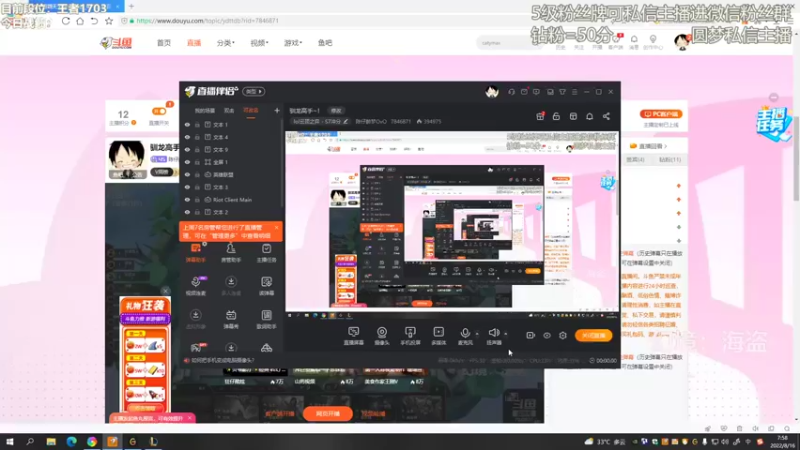Open notification bell in streaming app
The height and width of the screenshot is (450, 800).
[589, 116]
